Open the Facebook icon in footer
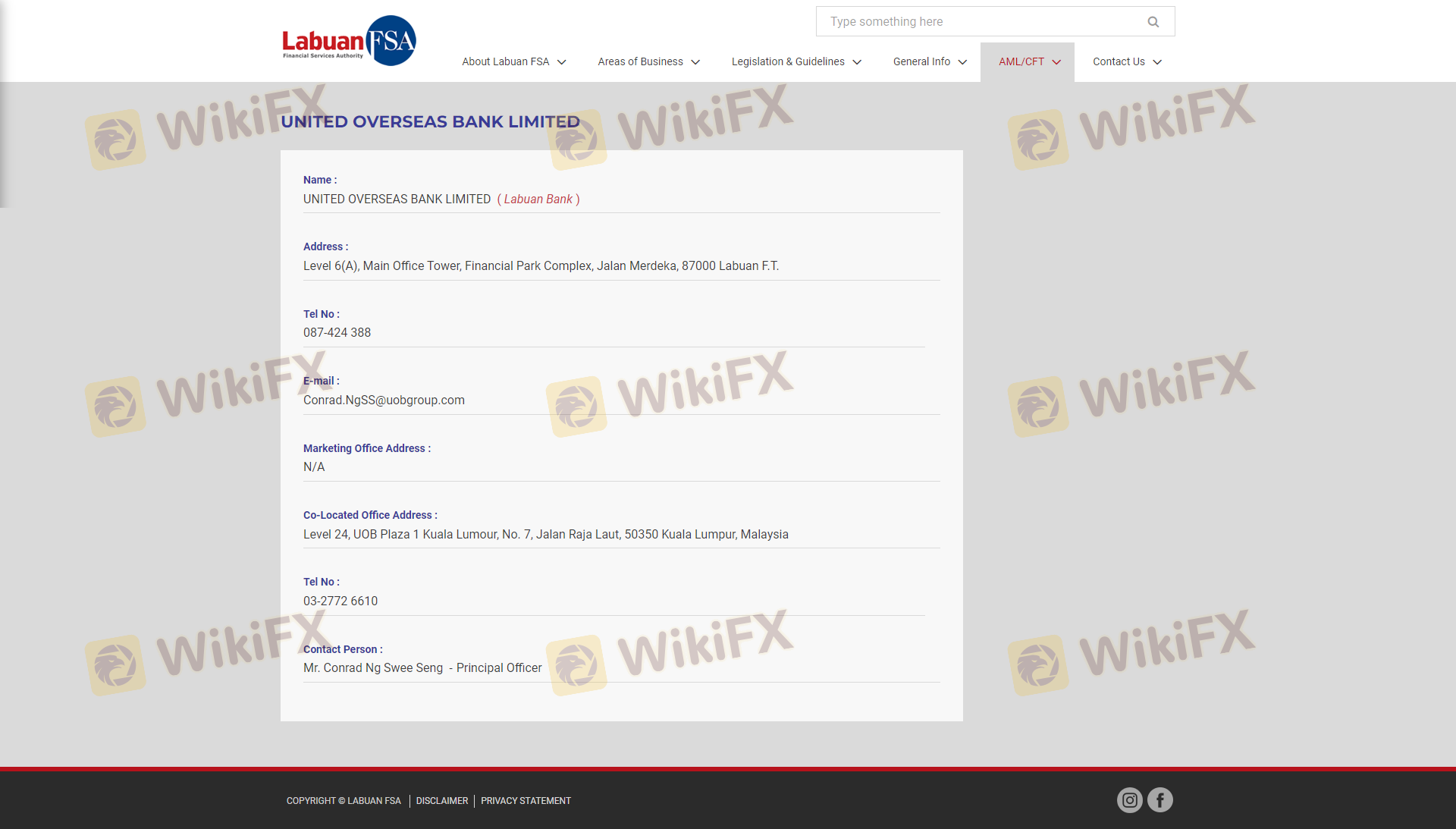Image resolution: width=1456 pixels, height=829 pixels. click(1160, 800)
